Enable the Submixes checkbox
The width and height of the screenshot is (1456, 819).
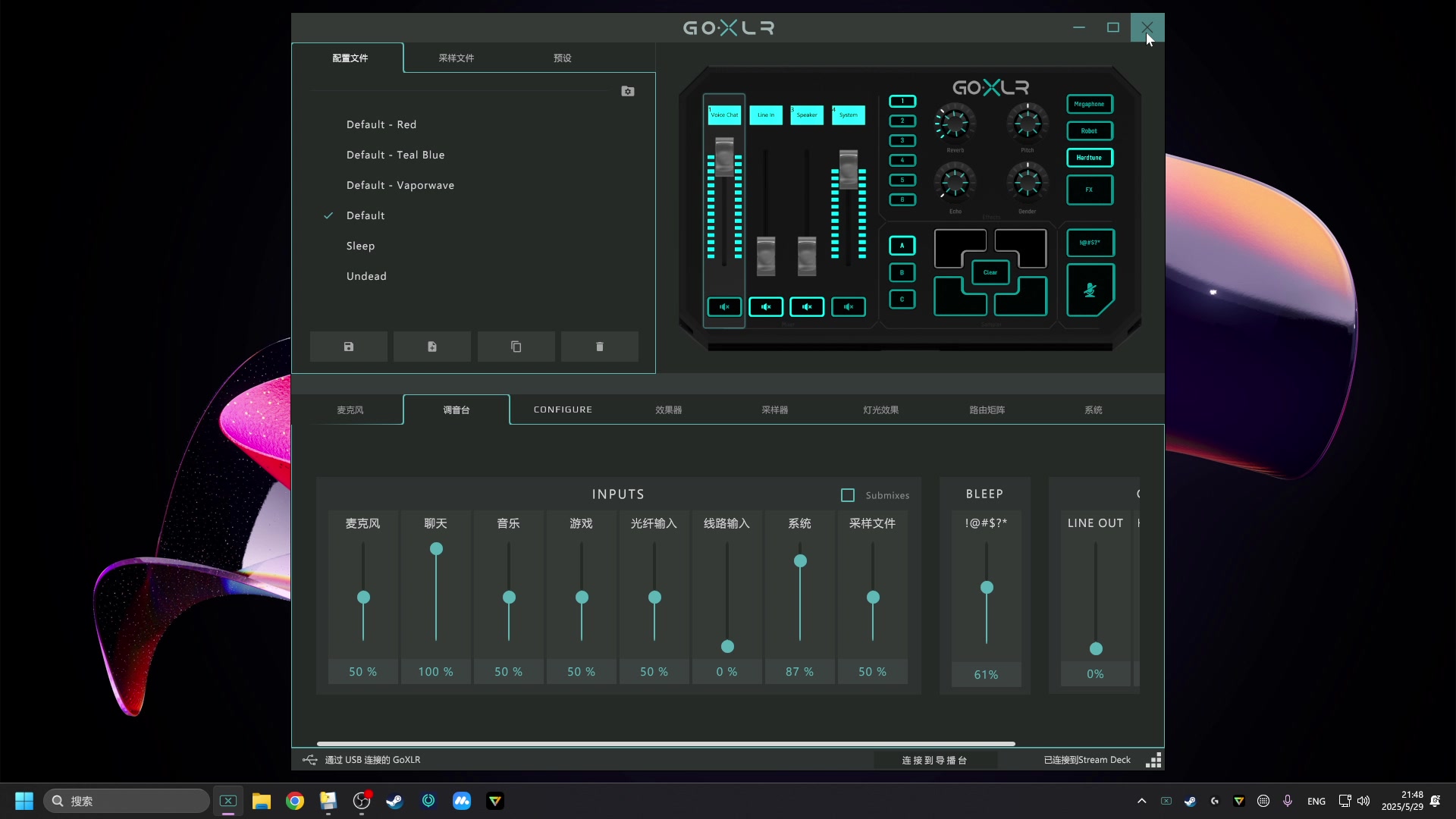pos(848,495)
